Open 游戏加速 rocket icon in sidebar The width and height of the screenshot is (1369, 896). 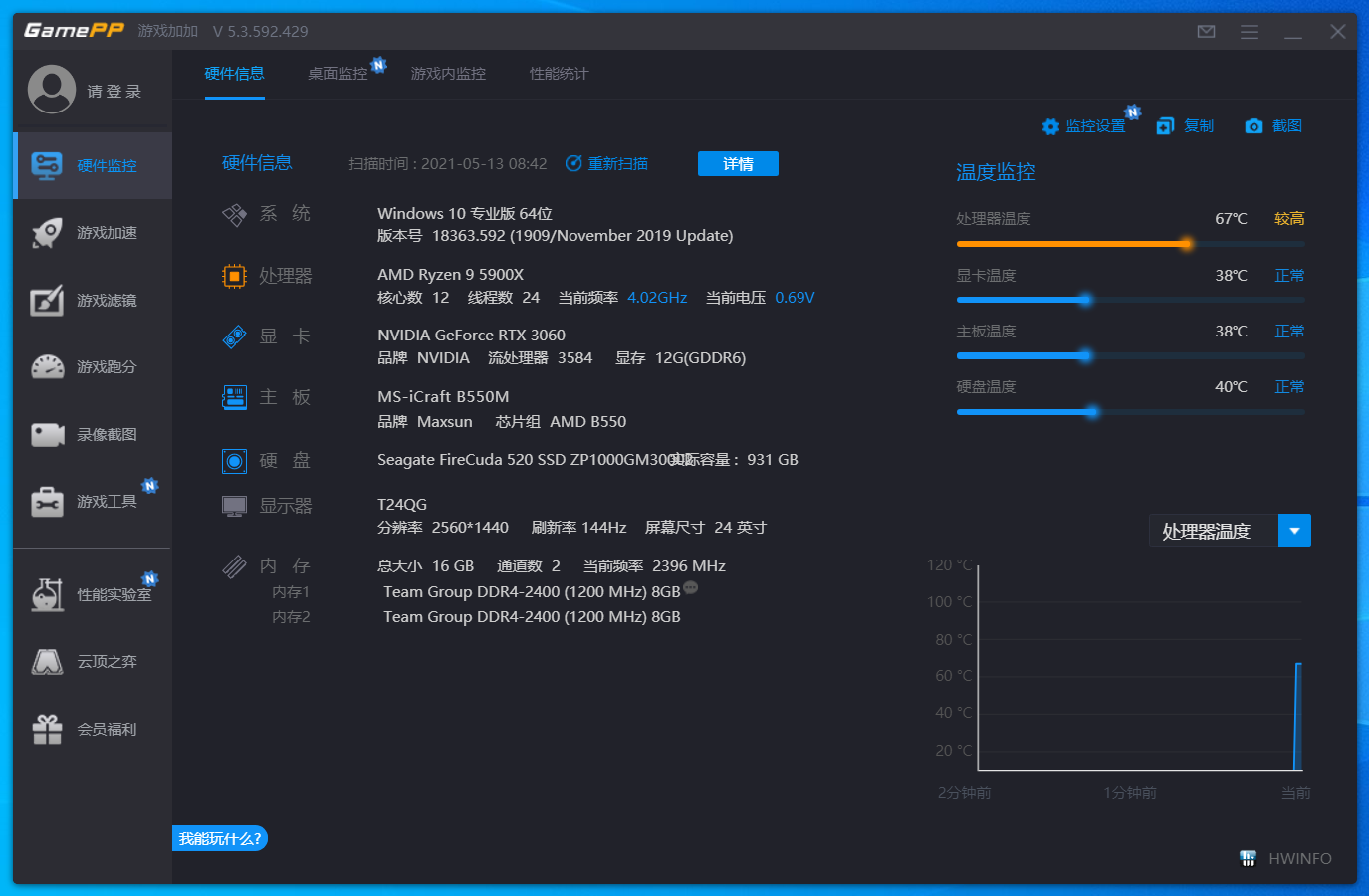(47, 233)
